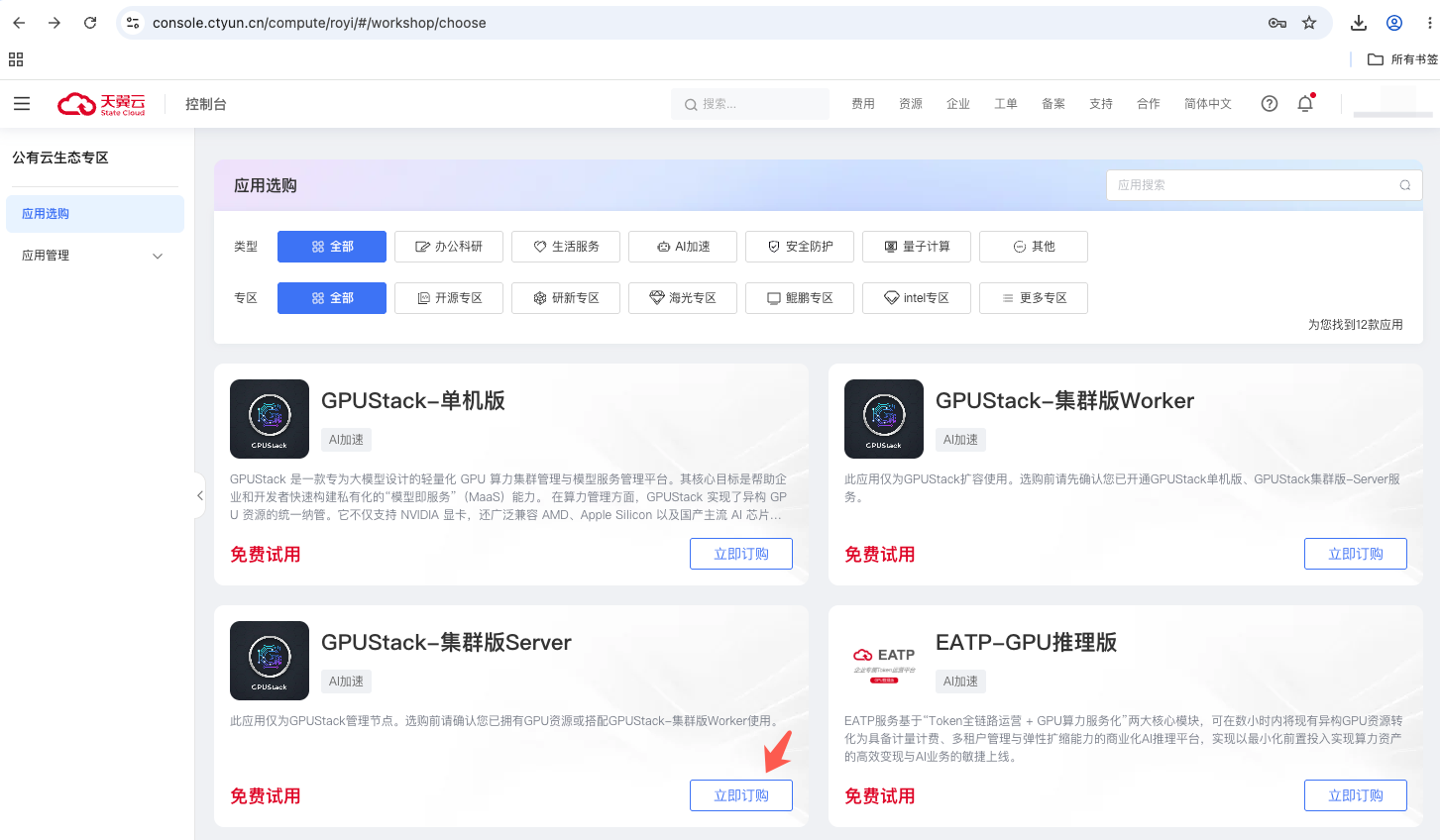The image size is (1440, 840).
Task: Click the 天翼云 State Cloud logo
Action: pyautogui.click(x=101, y=104)
